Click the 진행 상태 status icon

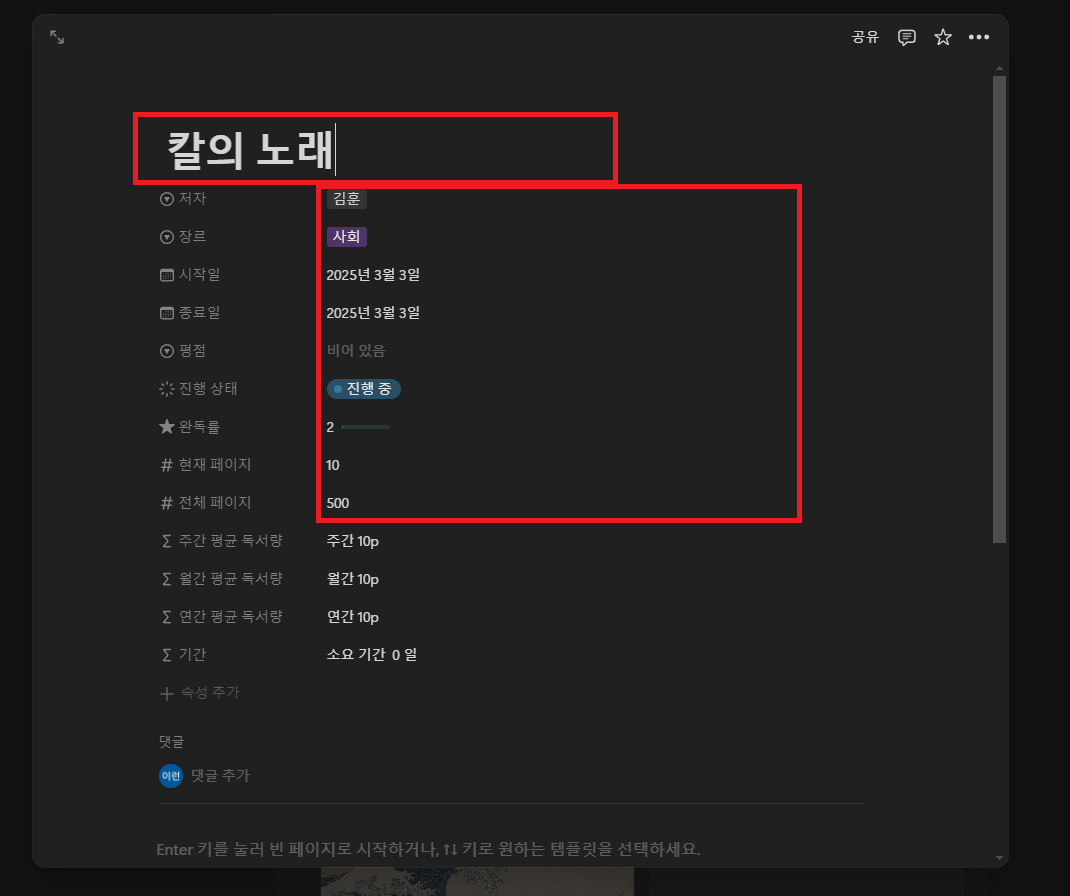click(167, 389)
